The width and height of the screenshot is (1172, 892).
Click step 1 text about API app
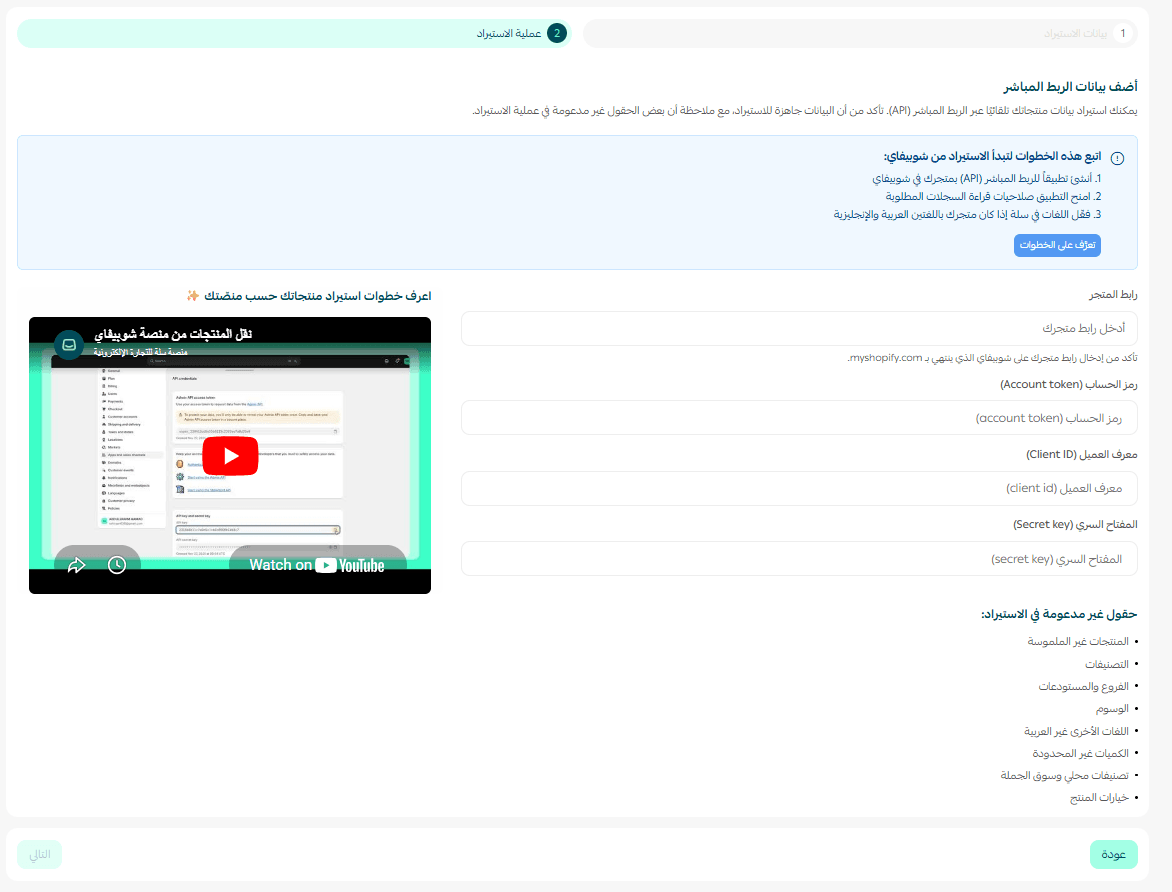(x=987, y=179)
